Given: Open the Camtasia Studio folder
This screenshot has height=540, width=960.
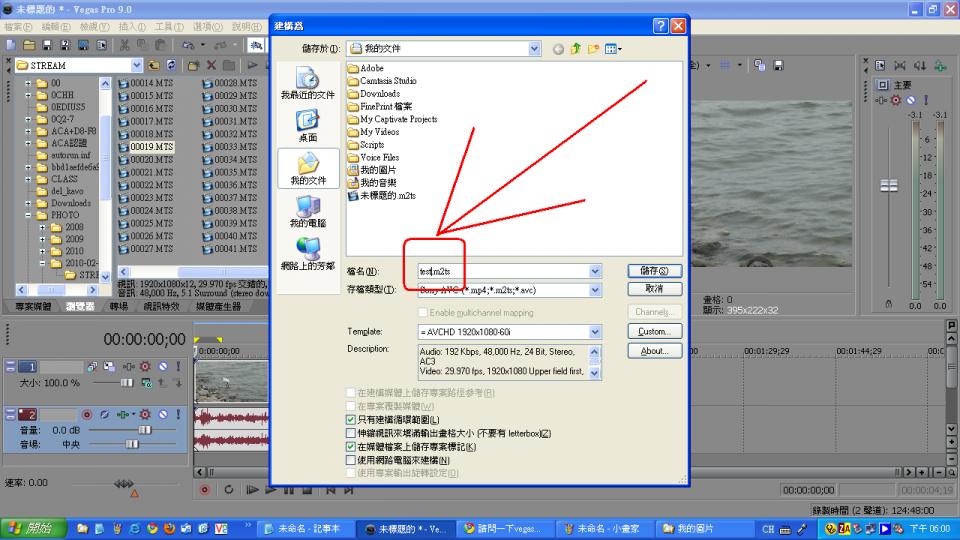Looking at the screenshot, I should click(387, 81).
